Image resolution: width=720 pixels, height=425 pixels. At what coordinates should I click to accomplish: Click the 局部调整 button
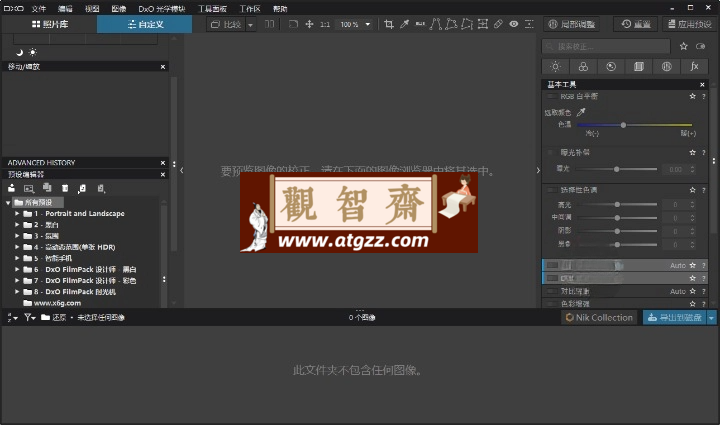572,24
